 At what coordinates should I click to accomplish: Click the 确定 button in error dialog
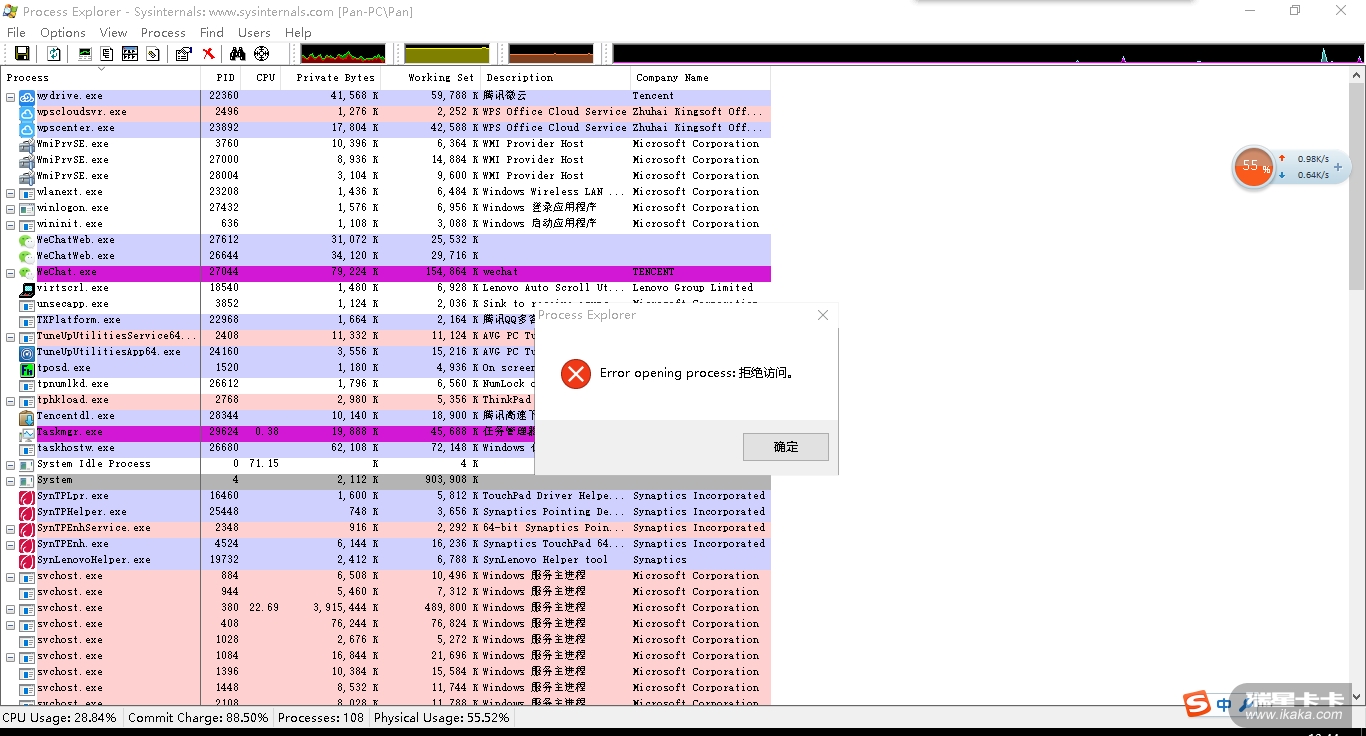tap(786, 447)
